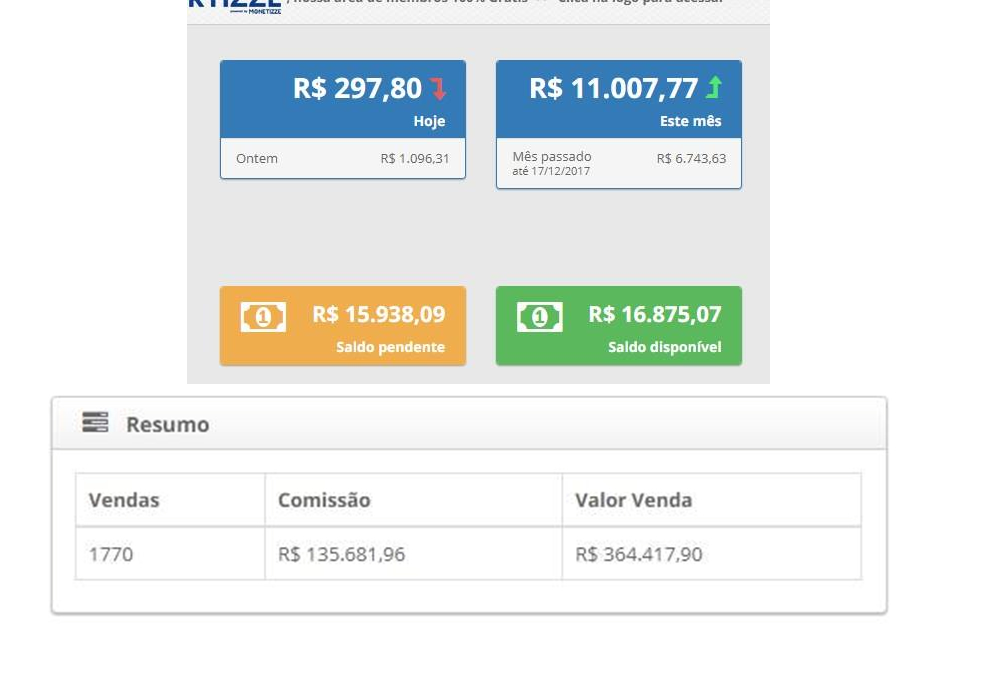
Task: Click the red down arrow beside R$ 297,80
Action: (x=438, y=89)
